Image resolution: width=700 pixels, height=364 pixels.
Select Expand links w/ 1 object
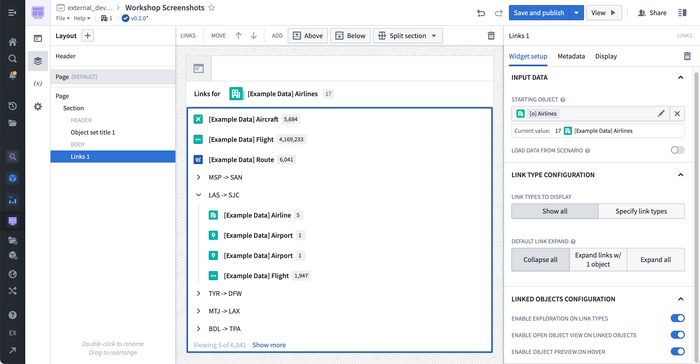(x=598, y=259)
